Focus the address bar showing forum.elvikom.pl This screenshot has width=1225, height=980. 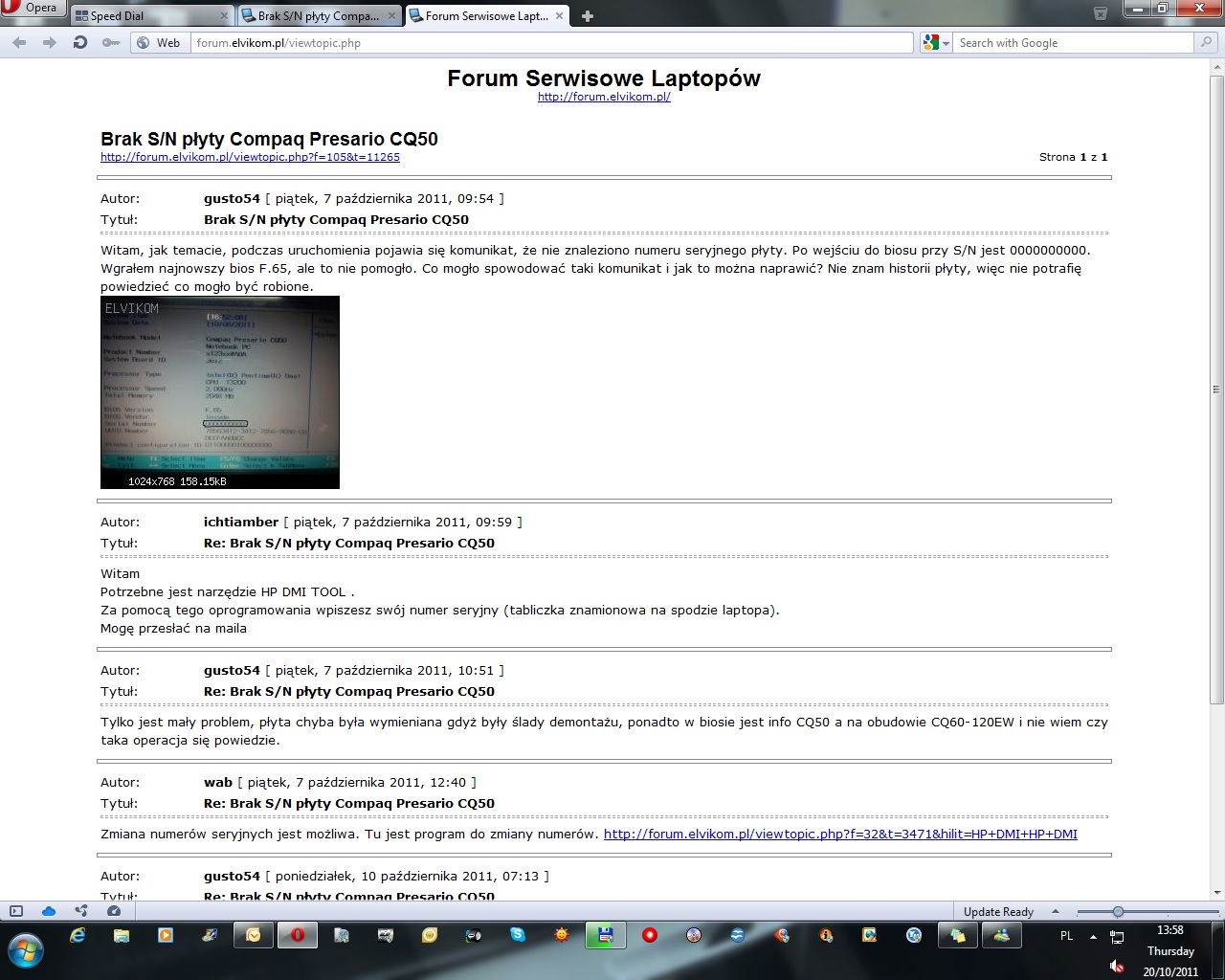552,43
